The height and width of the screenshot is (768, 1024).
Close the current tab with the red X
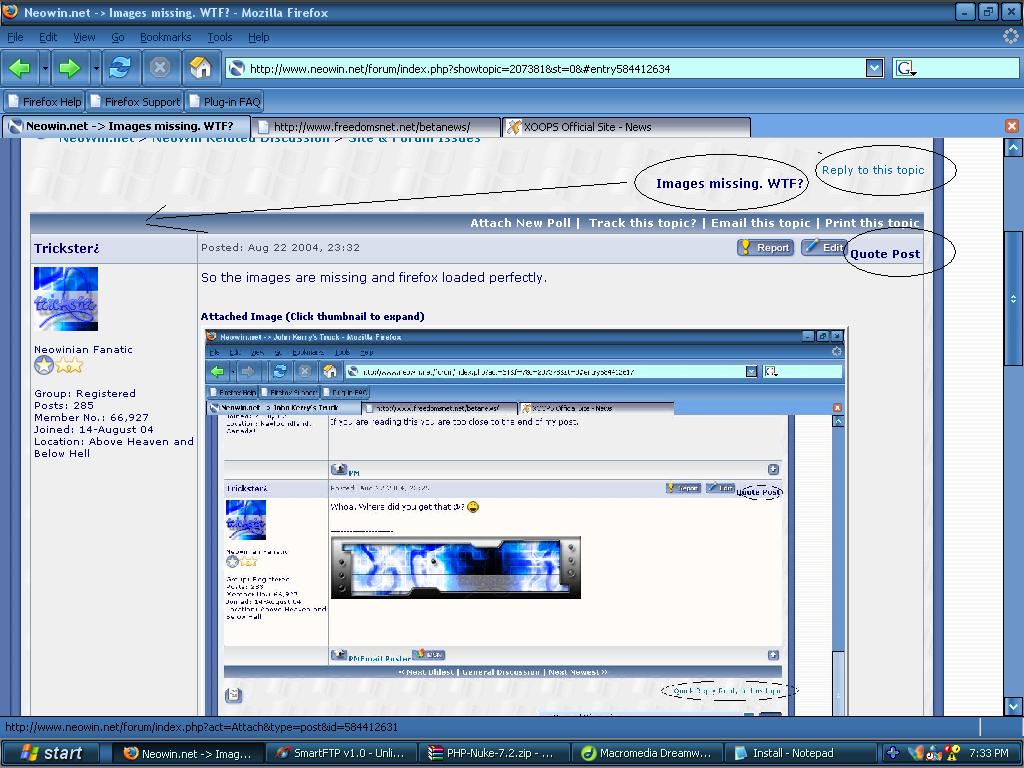click(x=1011, y=126)
